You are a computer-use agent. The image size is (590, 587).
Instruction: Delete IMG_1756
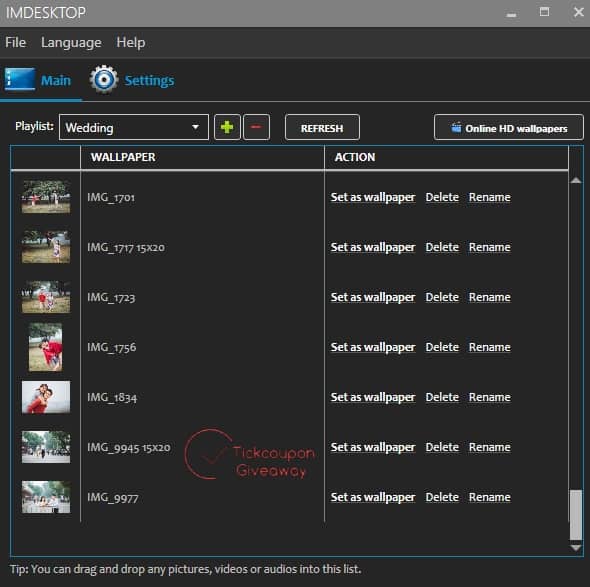[x=442, y=347]
